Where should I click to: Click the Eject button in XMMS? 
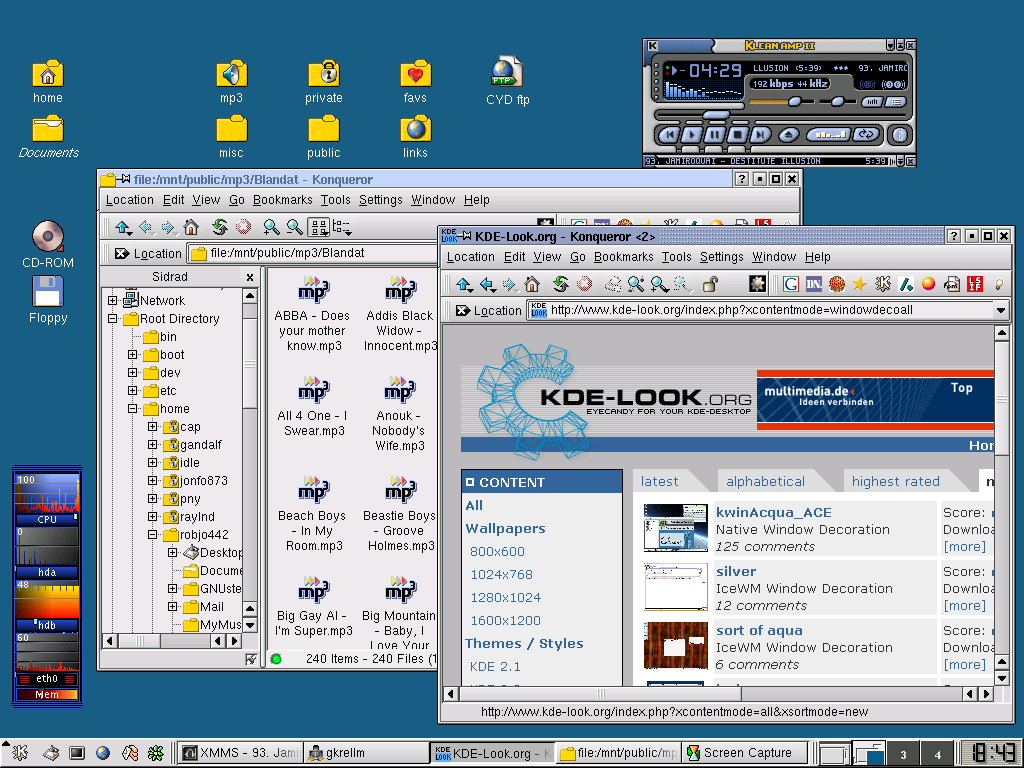[789, 135]
